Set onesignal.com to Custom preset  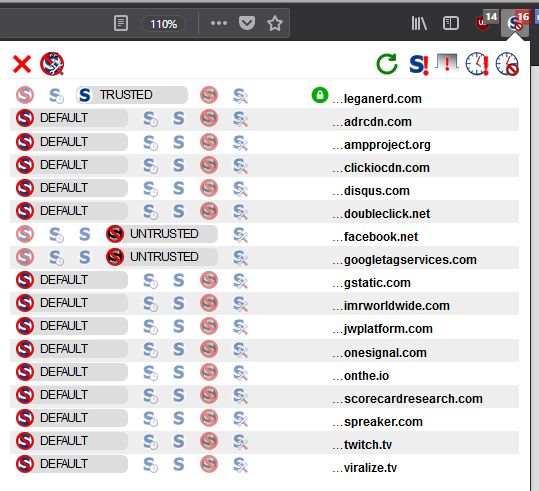click(x=240, y=350)
